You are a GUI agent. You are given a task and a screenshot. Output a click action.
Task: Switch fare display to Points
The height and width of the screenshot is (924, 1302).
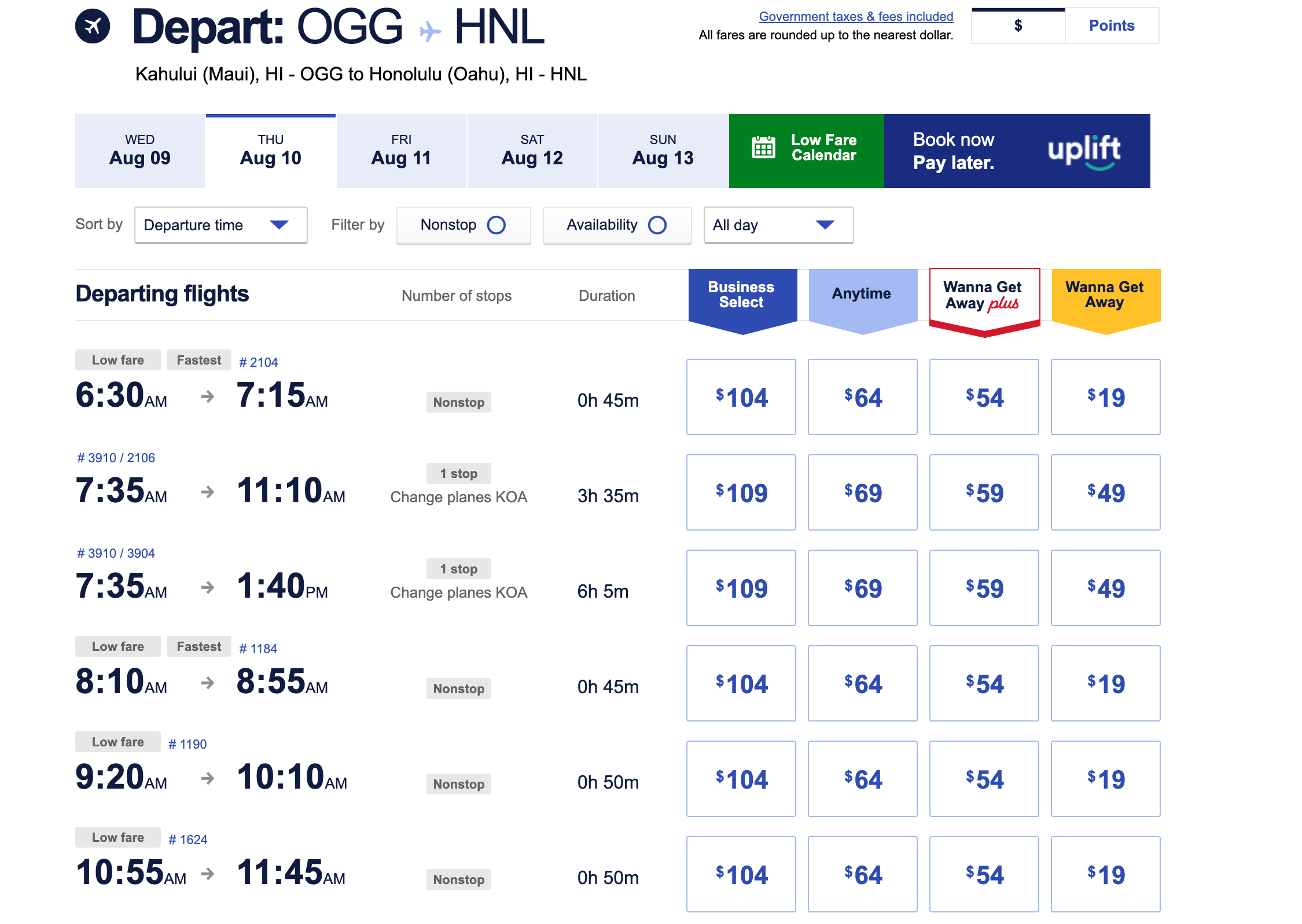[1111, 26]
